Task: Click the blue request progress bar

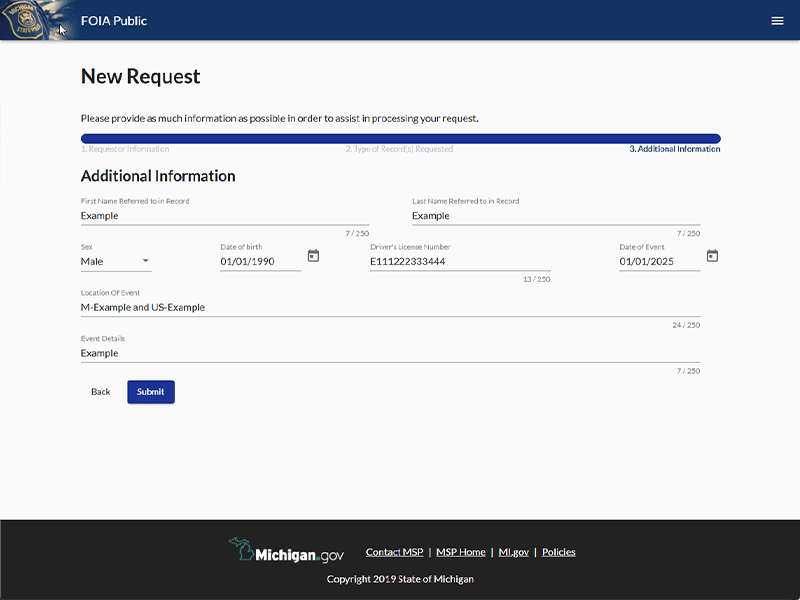Action: 401,138
